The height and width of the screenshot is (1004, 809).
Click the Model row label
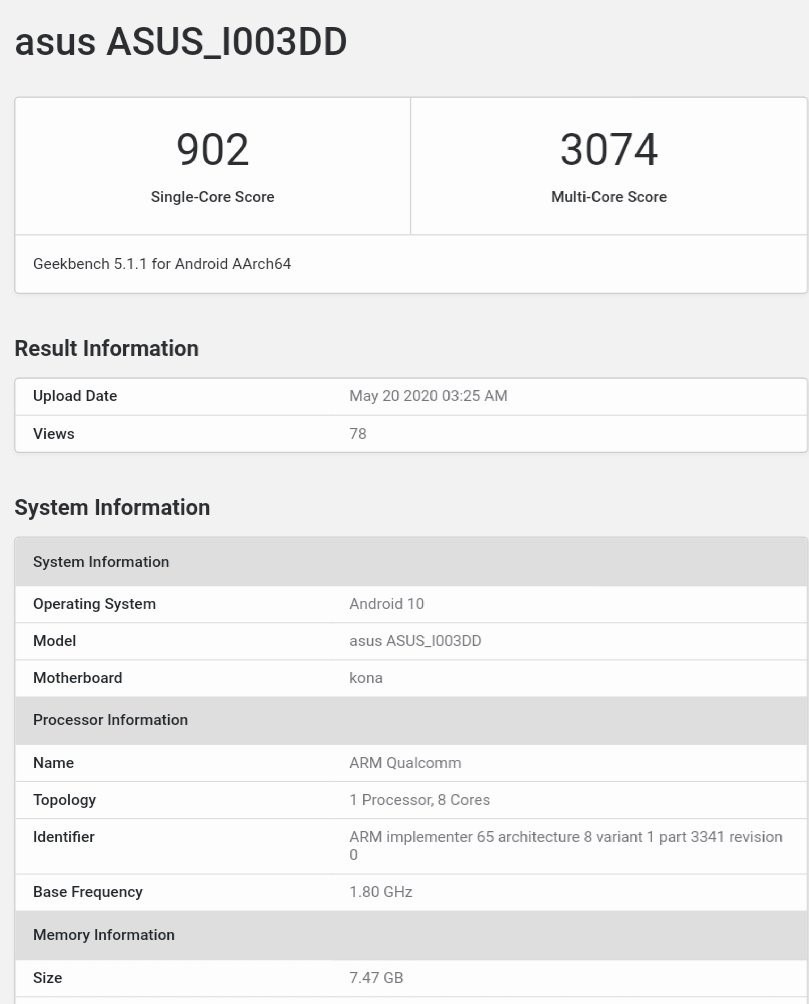click(x=54, y=641)
